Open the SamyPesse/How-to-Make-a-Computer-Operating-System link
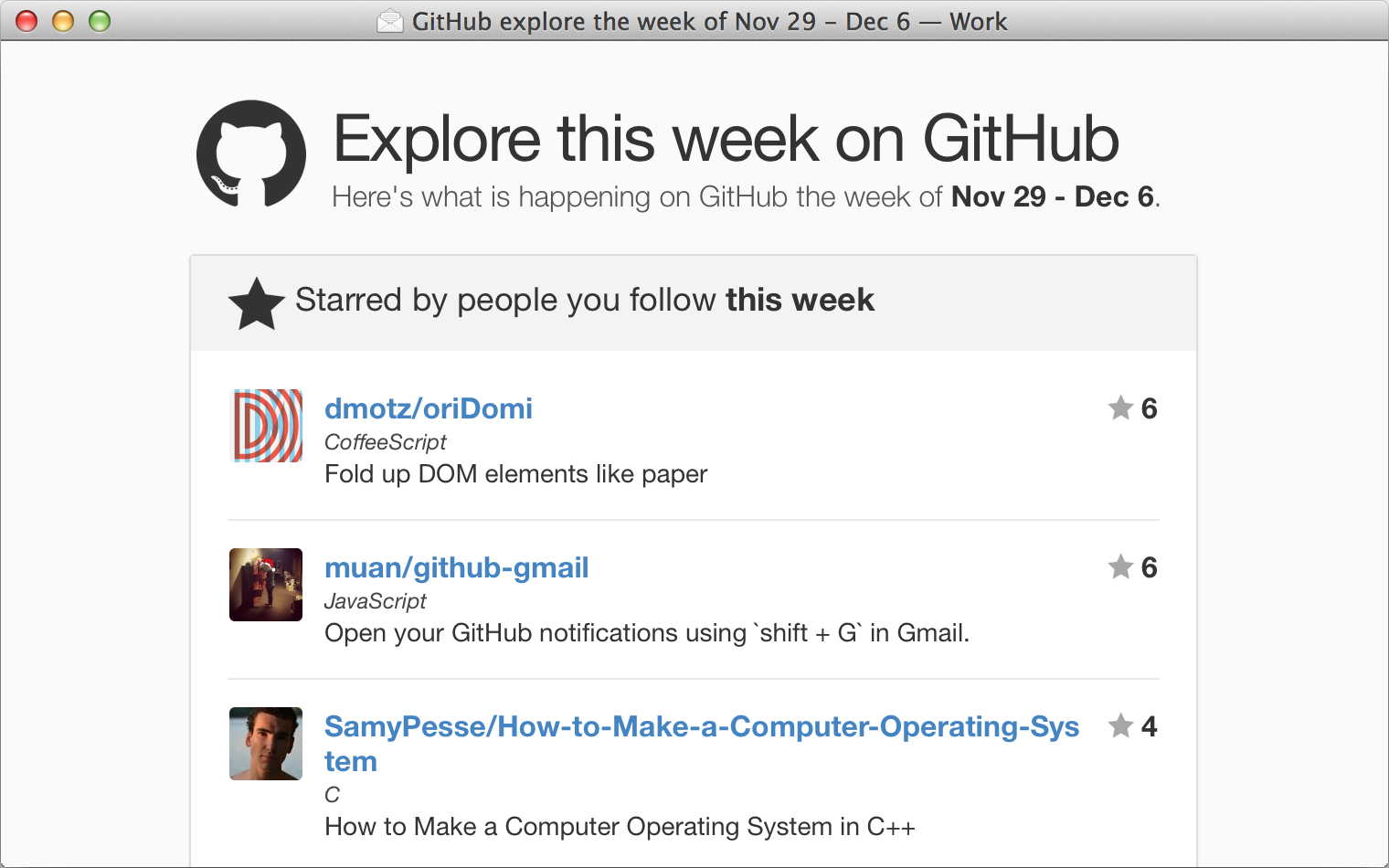This screenshot has height=868, width=1389. coord(702,744)
